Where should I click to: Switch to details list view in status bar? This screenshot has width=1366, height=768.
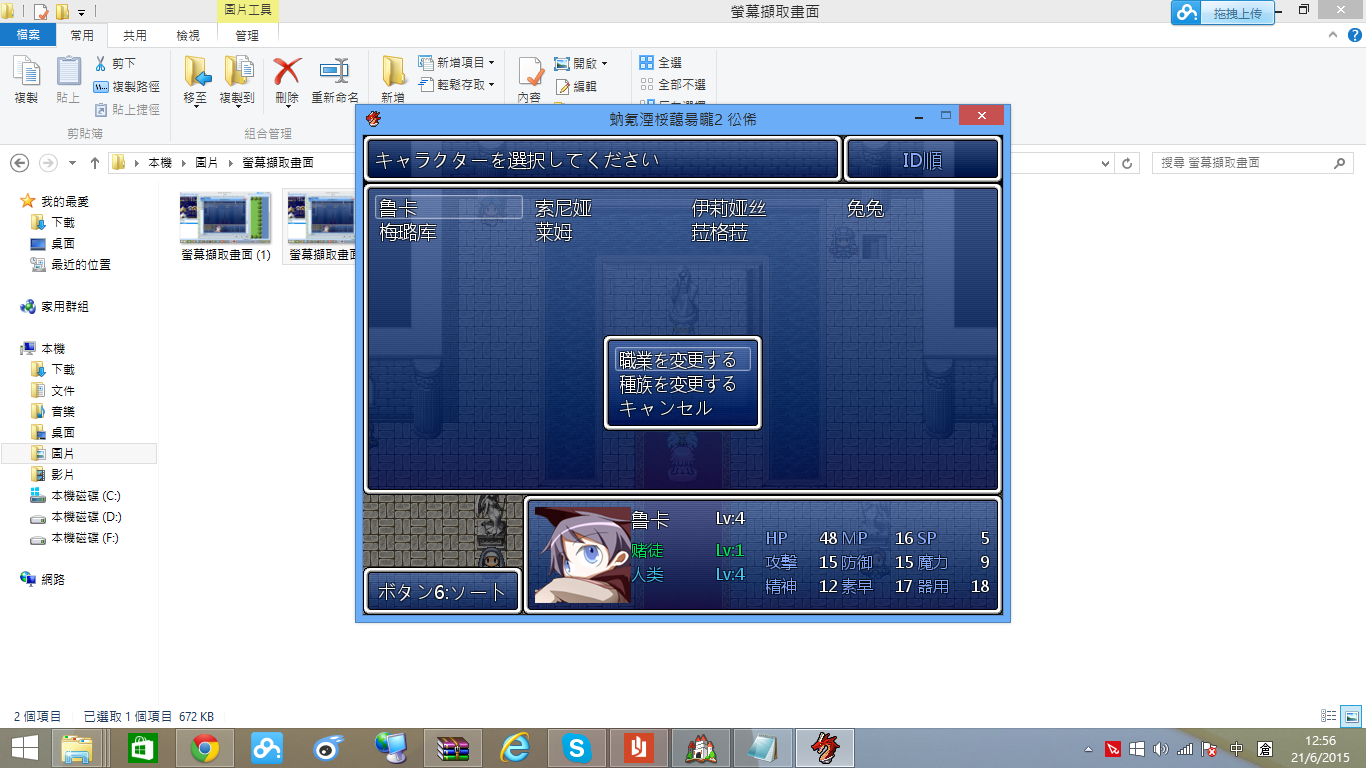[1329, 716]
